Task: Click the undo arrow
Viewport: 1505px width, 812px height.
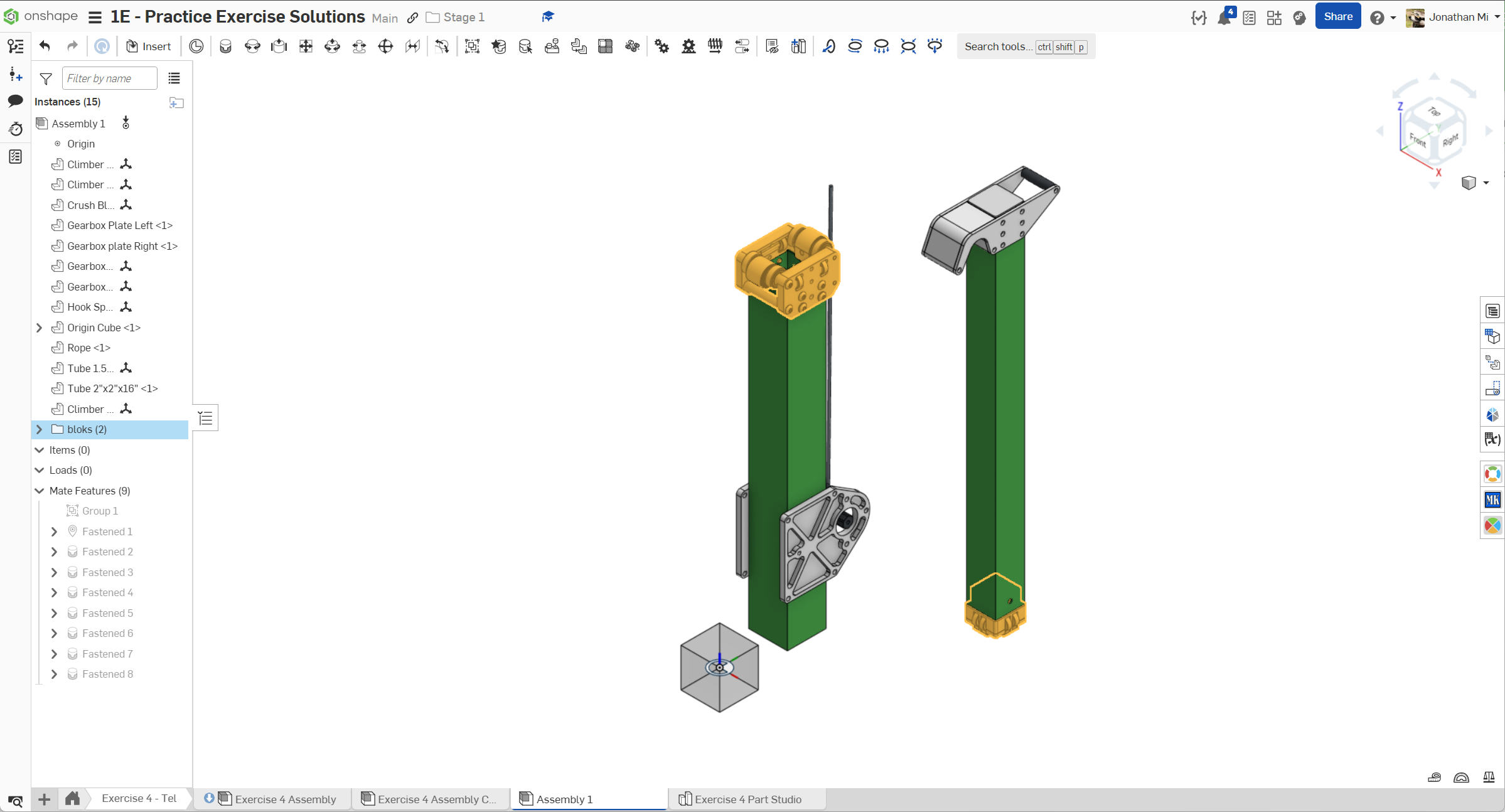Action: point(45,46)
